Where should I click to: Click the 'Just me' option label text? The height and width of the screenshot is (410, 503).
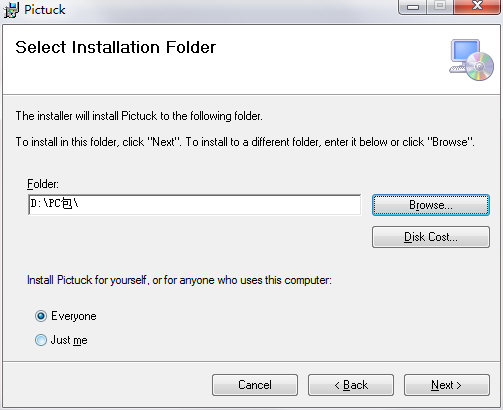(x=69, y=340)
